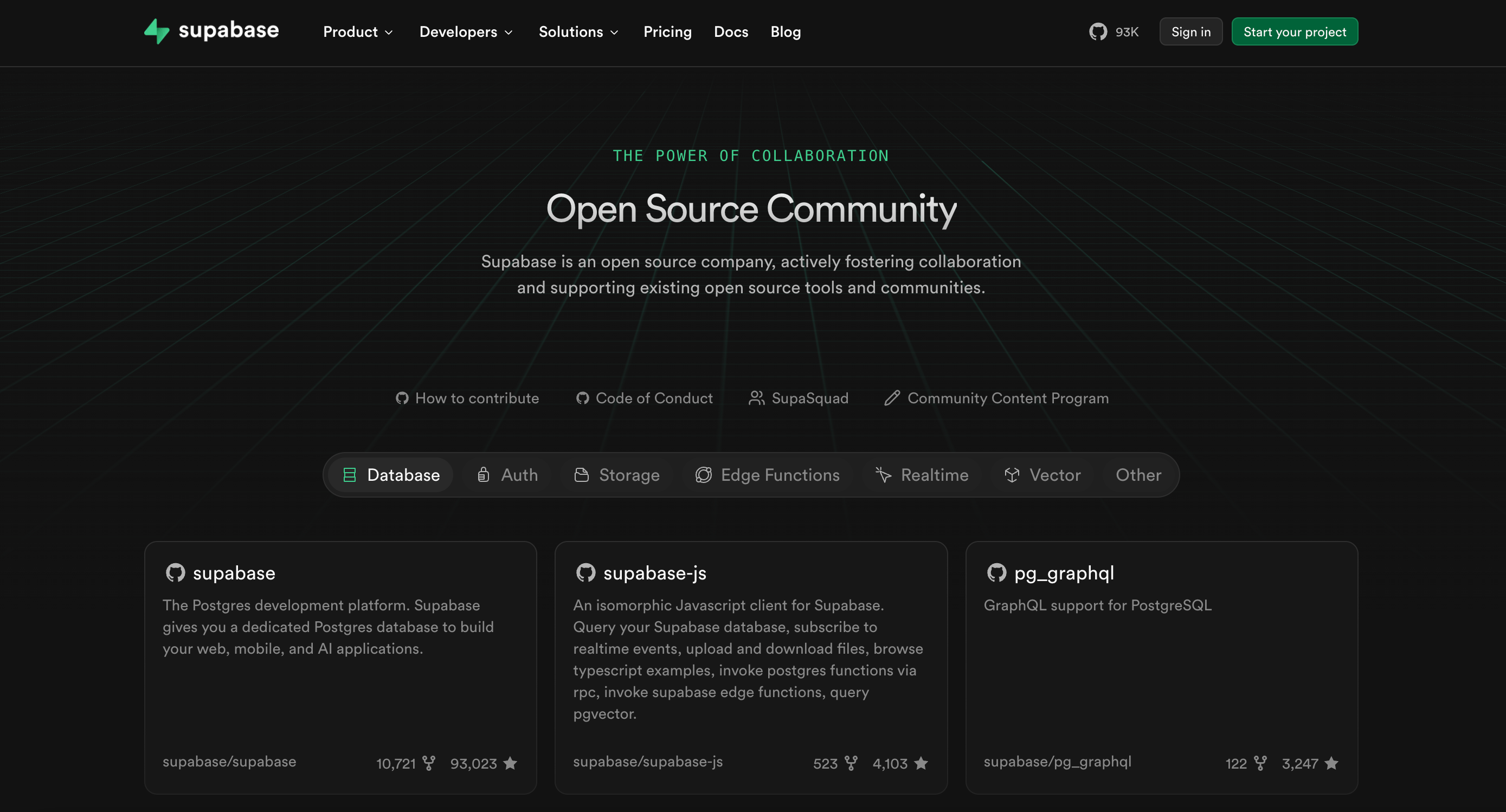Click GitHub icon beside supabase-js title
Screen dimensions: 1506x812
(585, 572)
